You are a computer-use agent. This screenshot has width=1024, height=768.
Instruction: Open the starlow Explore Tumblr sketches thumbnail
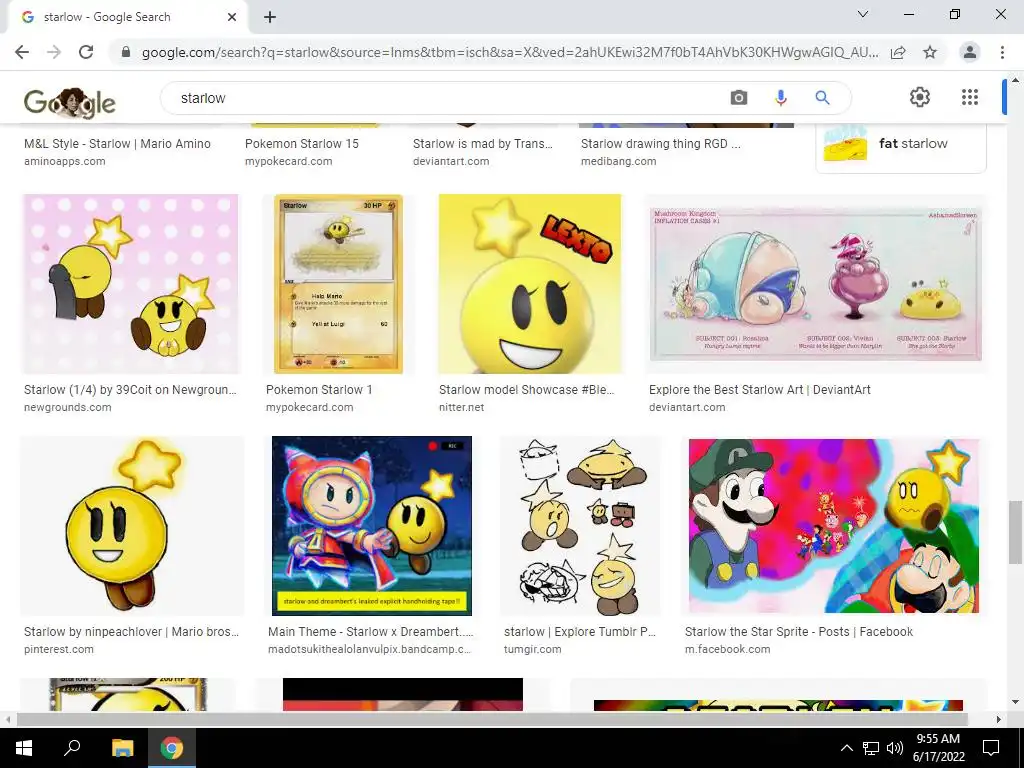point(580,526)
